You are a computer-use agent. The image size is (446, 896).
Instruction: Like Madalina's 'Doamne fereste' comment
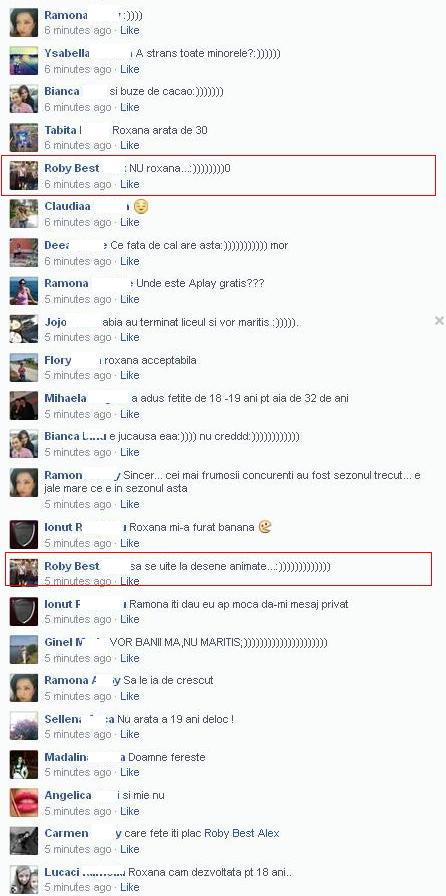[130, 773]
